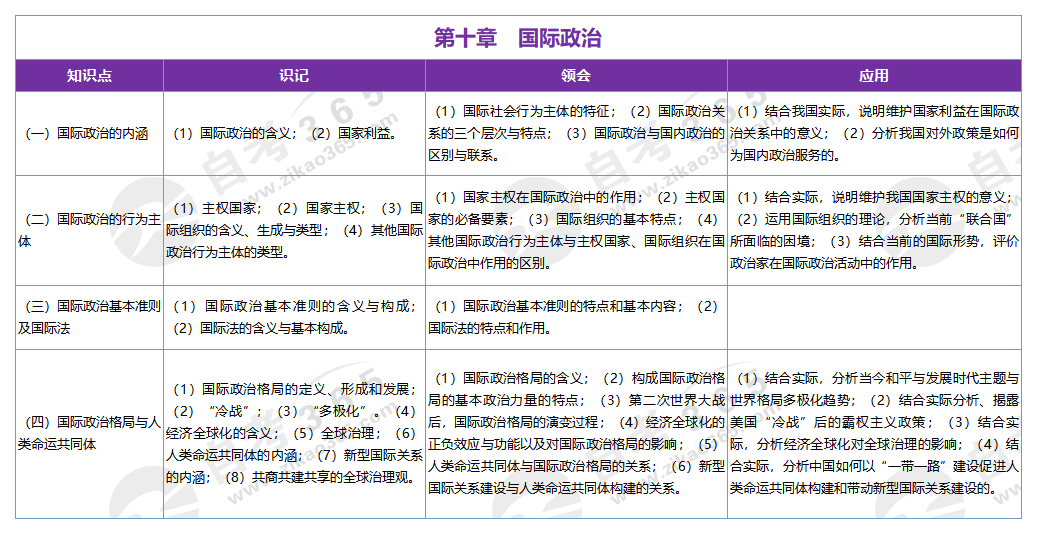
Task: Click the 识记 cell mentioning 国家利益
Action: pos(294,133)
